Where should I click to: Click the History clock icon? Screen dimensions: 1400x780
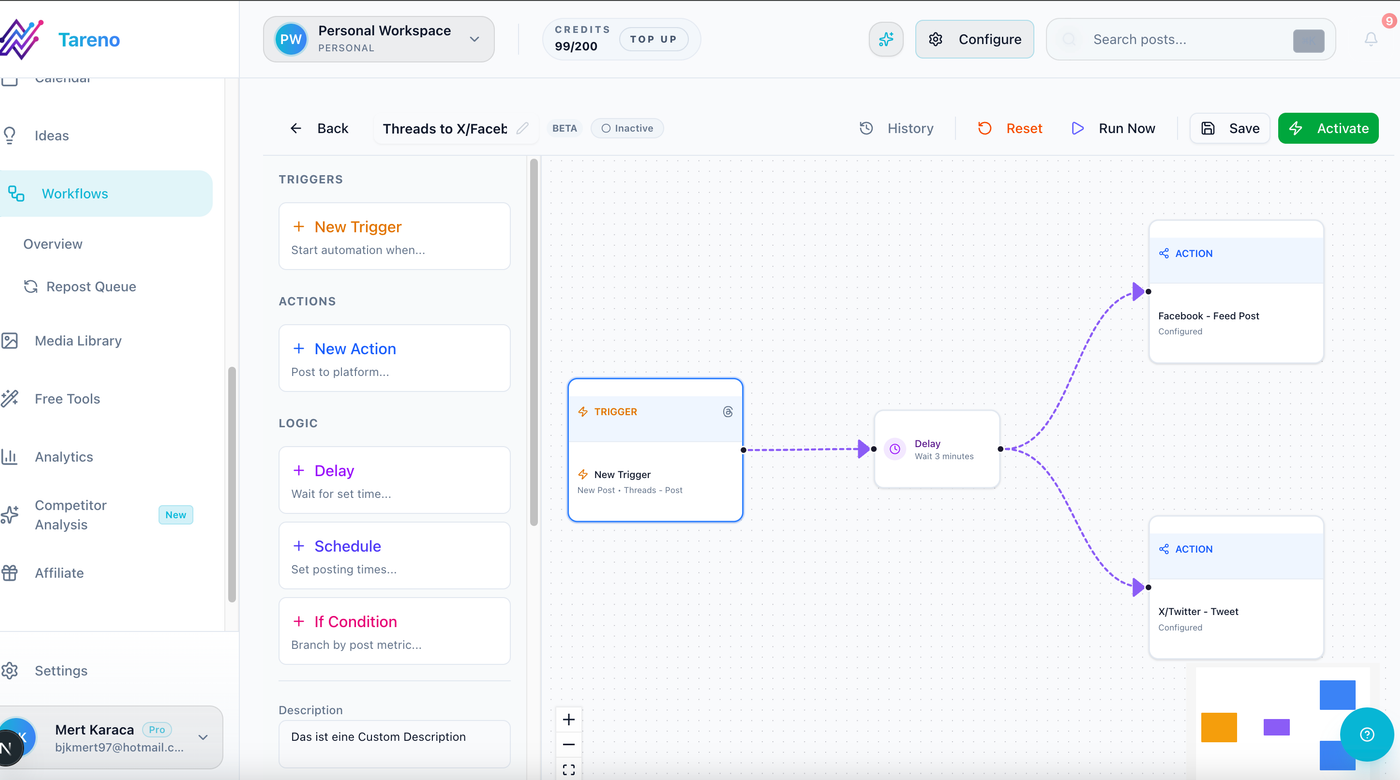point(867,128)
